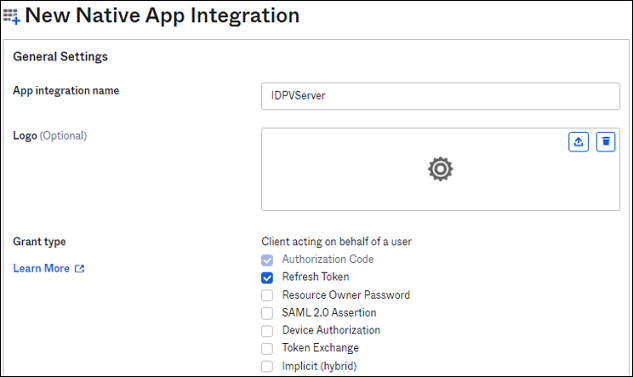Click the General Settings heading
The image size is (633, 377).
61,57
